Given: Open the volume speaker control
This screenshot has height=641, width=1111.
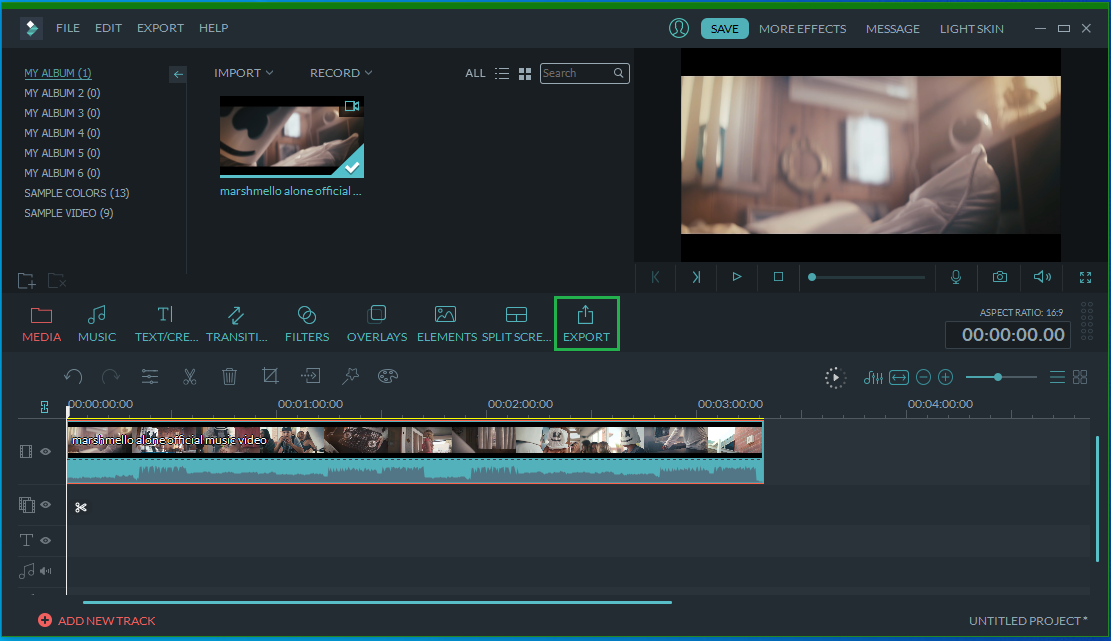Looking at the screenshot, I should click(1042, 277).
